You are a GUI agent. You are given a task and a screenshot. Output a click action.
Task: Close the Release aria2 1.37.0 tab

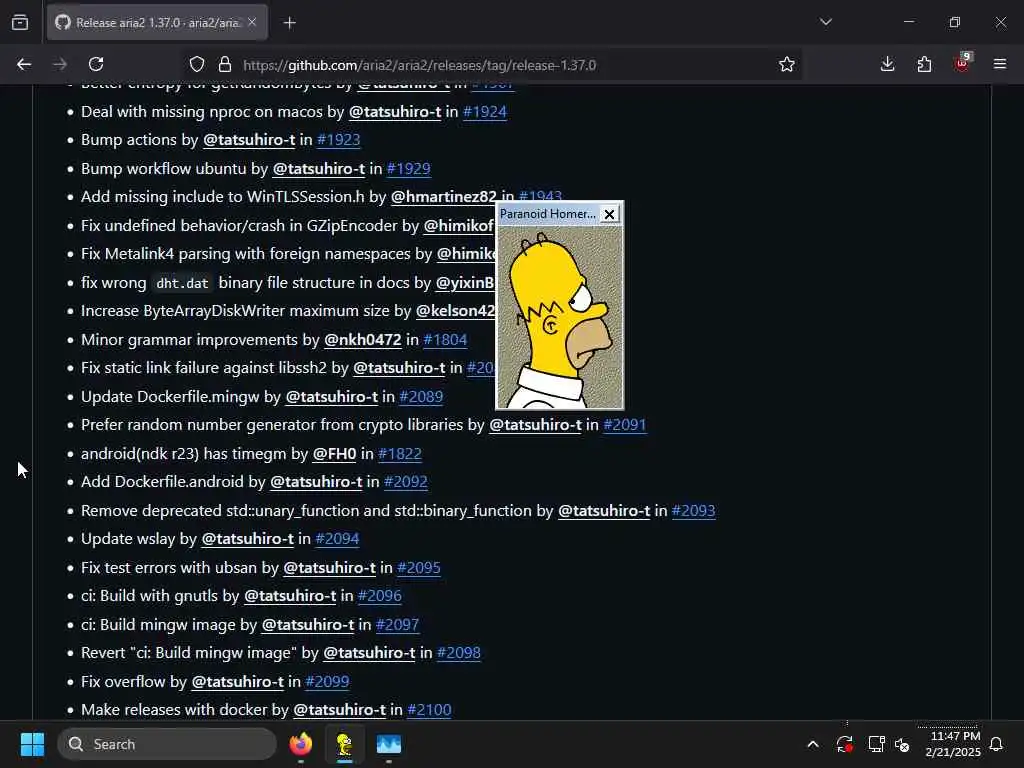[252, 22]
